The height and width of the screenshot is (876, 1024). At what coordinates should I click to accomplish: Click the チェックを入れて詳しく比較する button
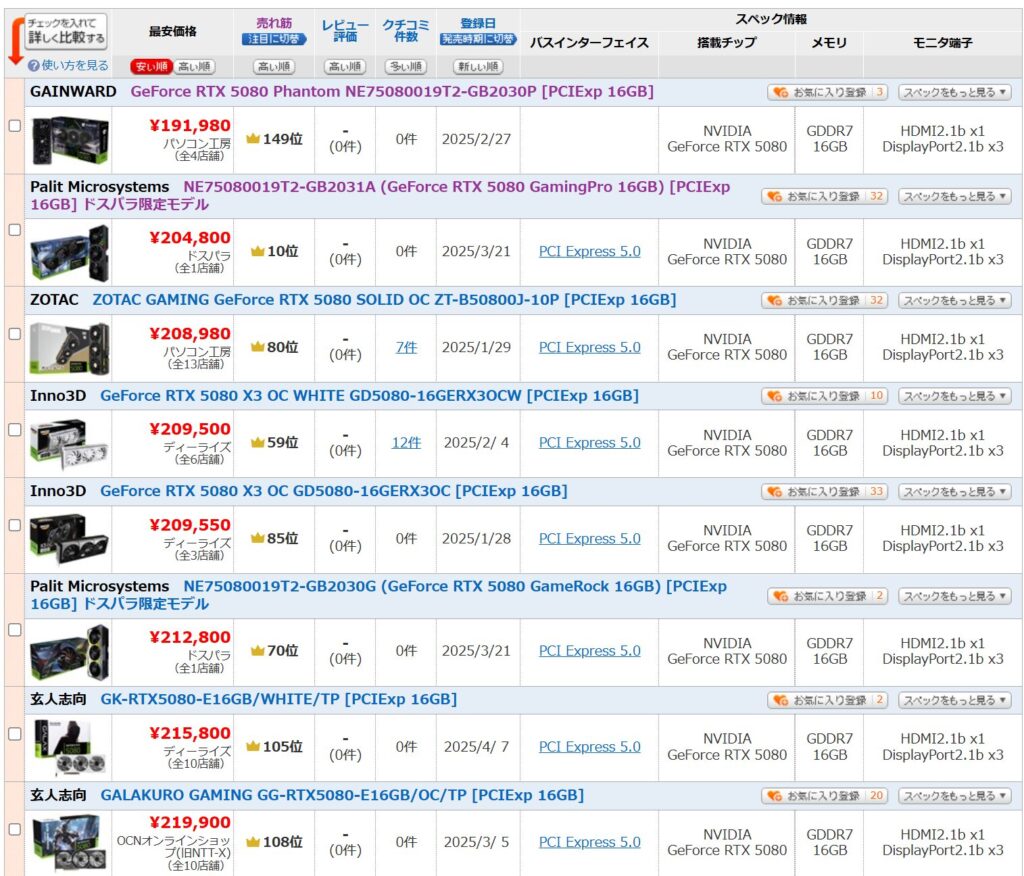(x=66, y=31)
